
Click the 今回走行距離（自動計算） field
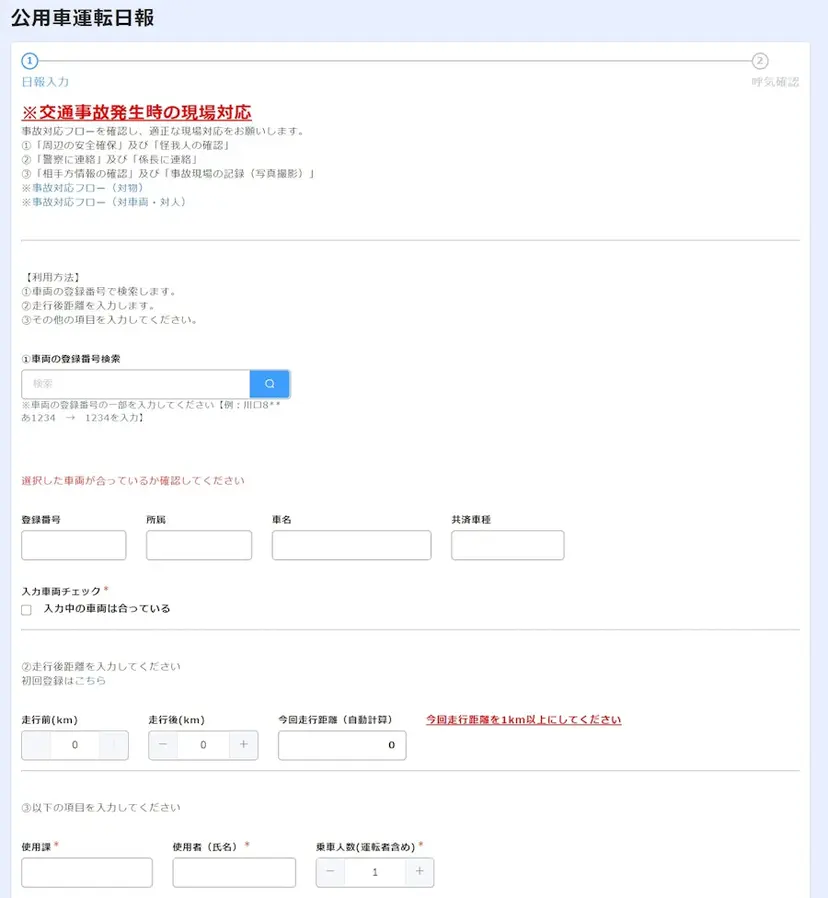coord(342,745)
